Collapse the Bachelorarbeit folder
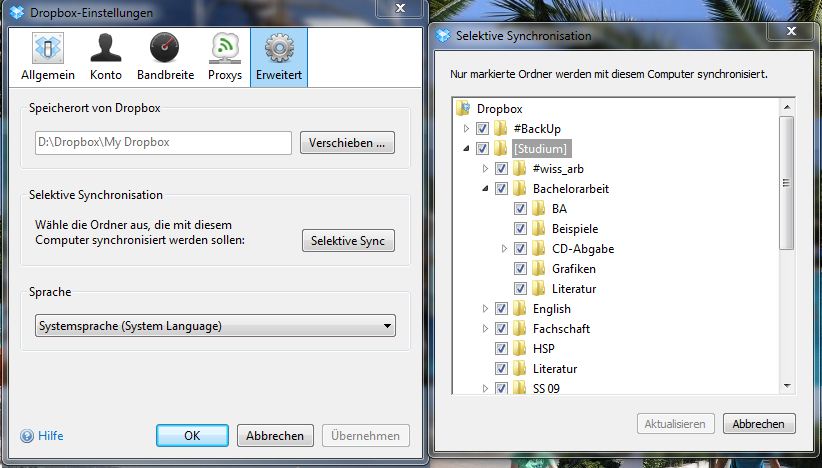Image resolution: width=822 pixels, height=468 pixels. [x=485, y=189]
